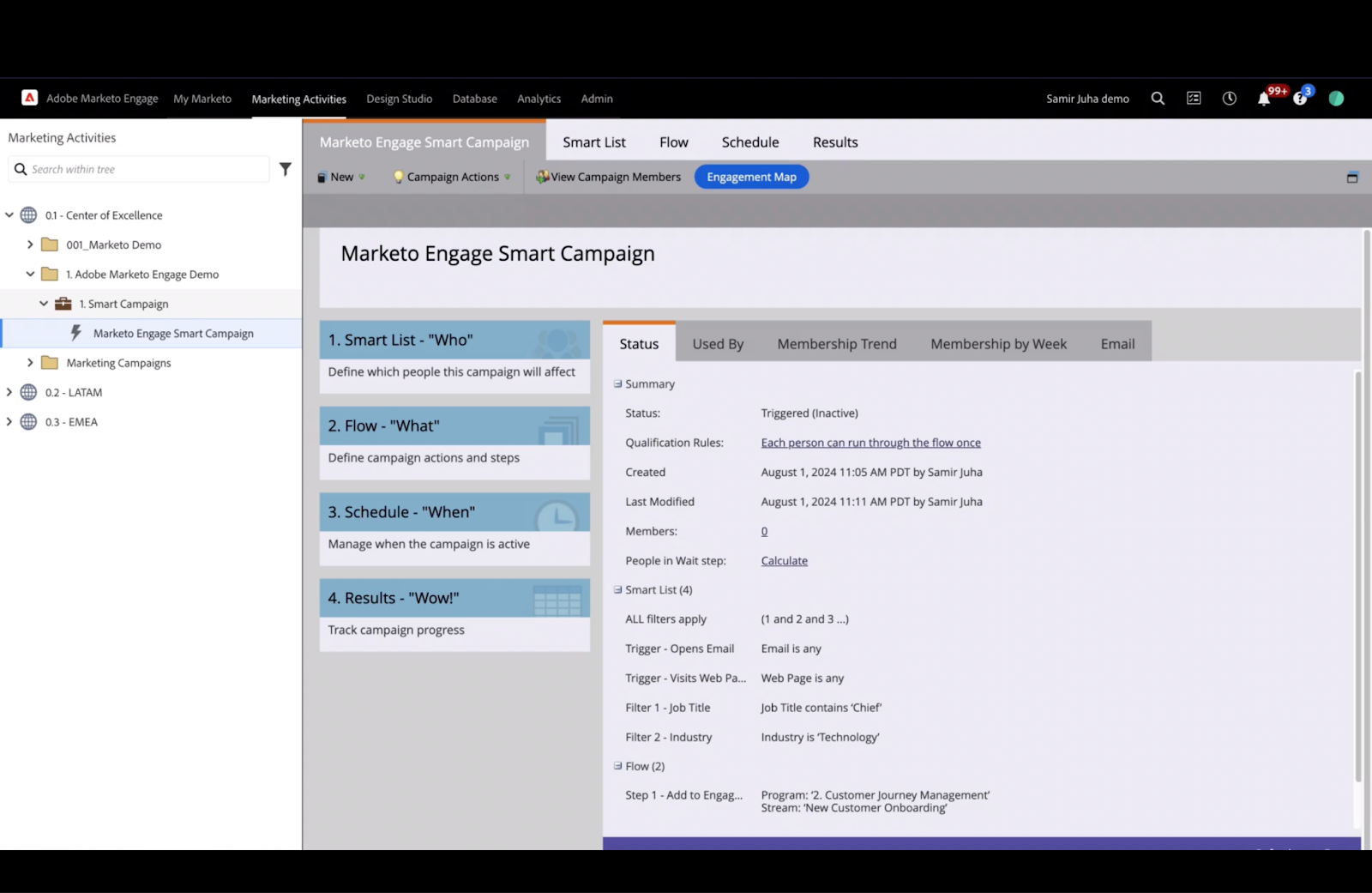Collapse the 1. Adobe Marketo Engage Demo folder

[x=30, y=274]
